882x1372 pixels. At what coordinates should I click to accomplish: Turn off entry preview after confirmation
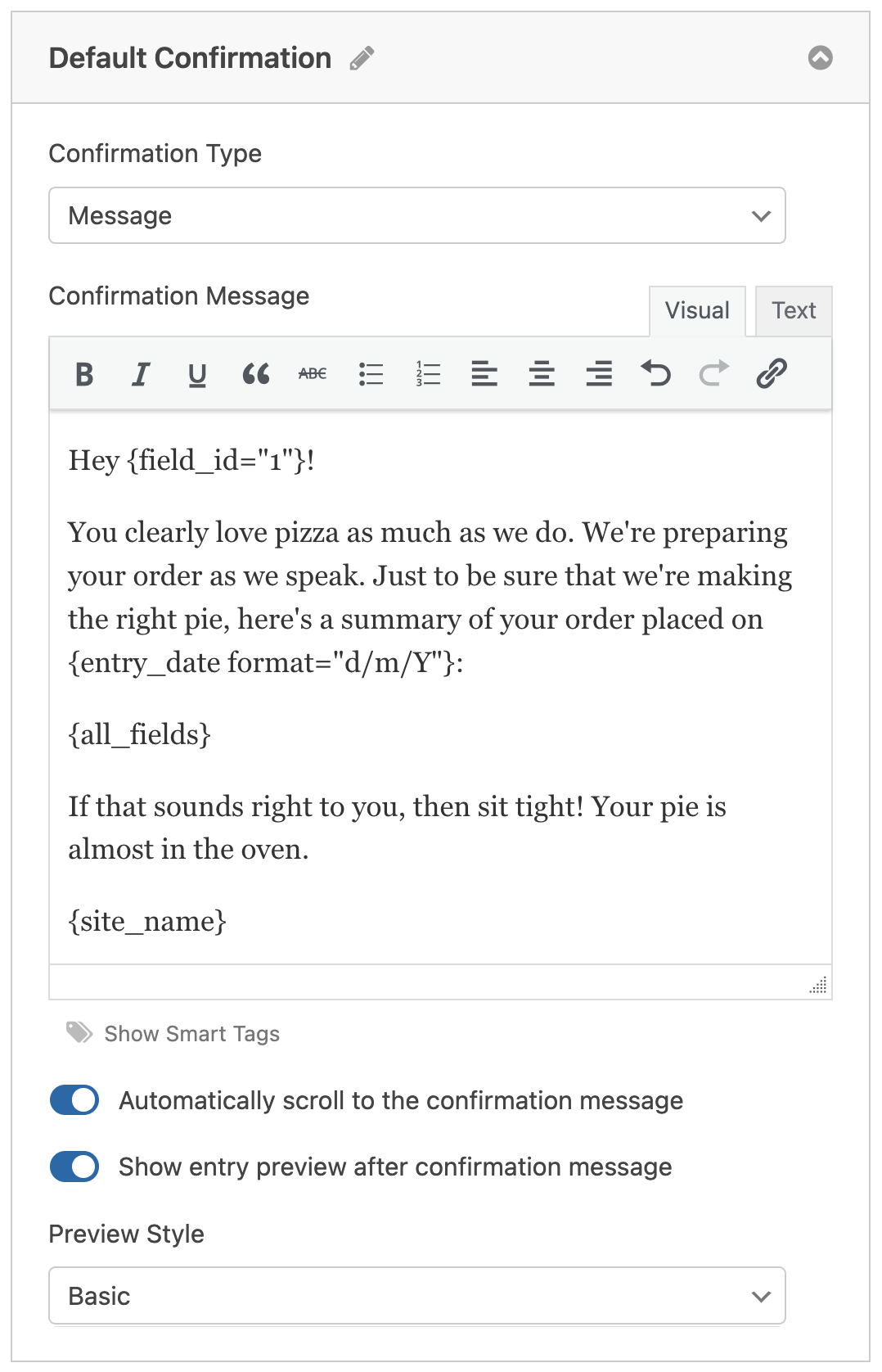coord(74,1167)
